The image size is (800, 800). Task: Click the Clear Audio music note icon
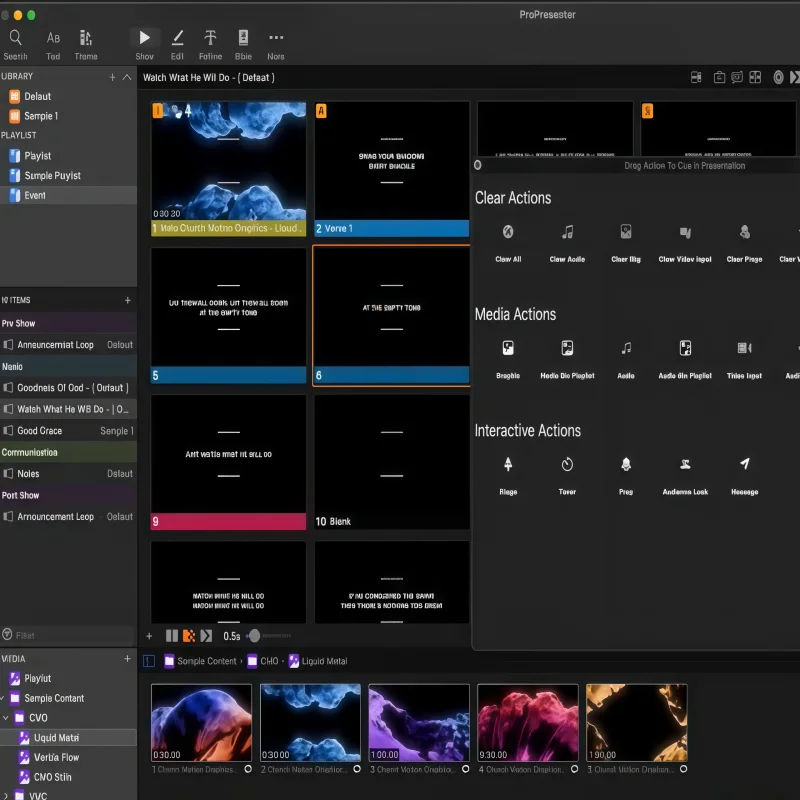click(x=567, y=232)
